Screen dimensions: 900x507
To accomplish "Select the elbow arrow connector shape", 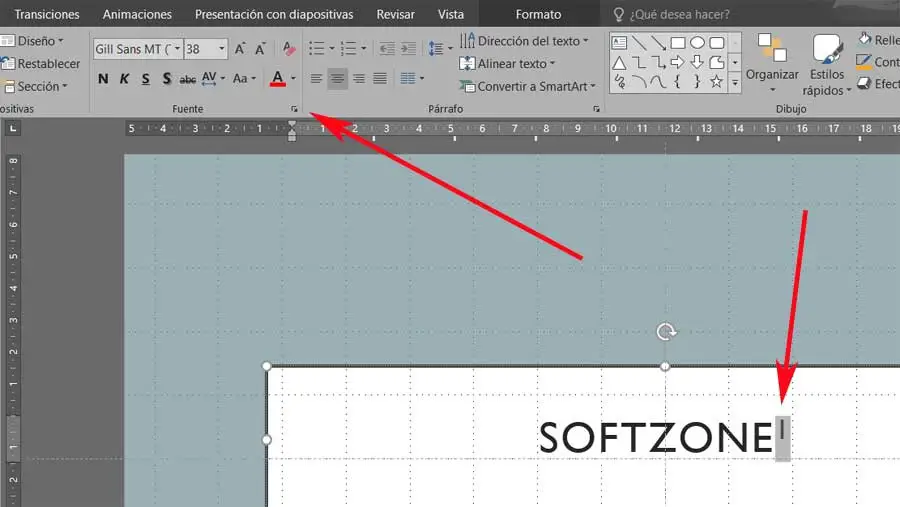I will 658,62.
